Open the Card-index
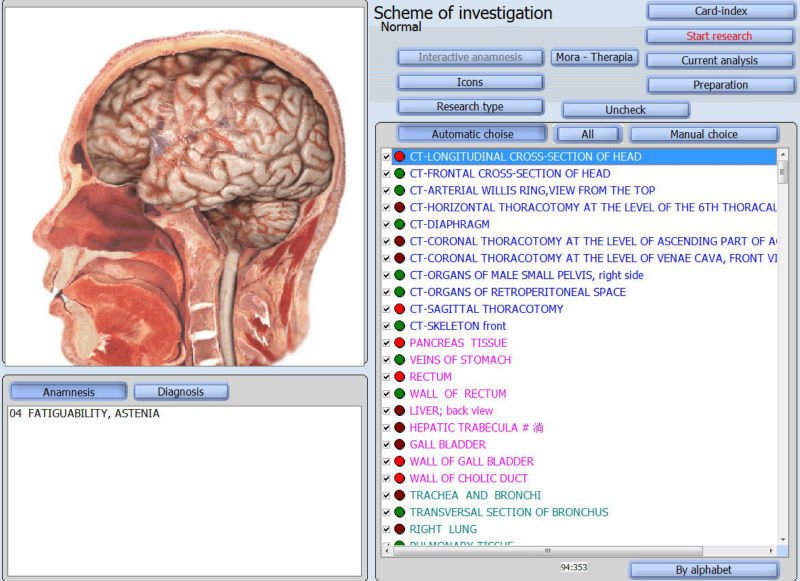Viewport: 800px width, 581px height. point(712,12)
